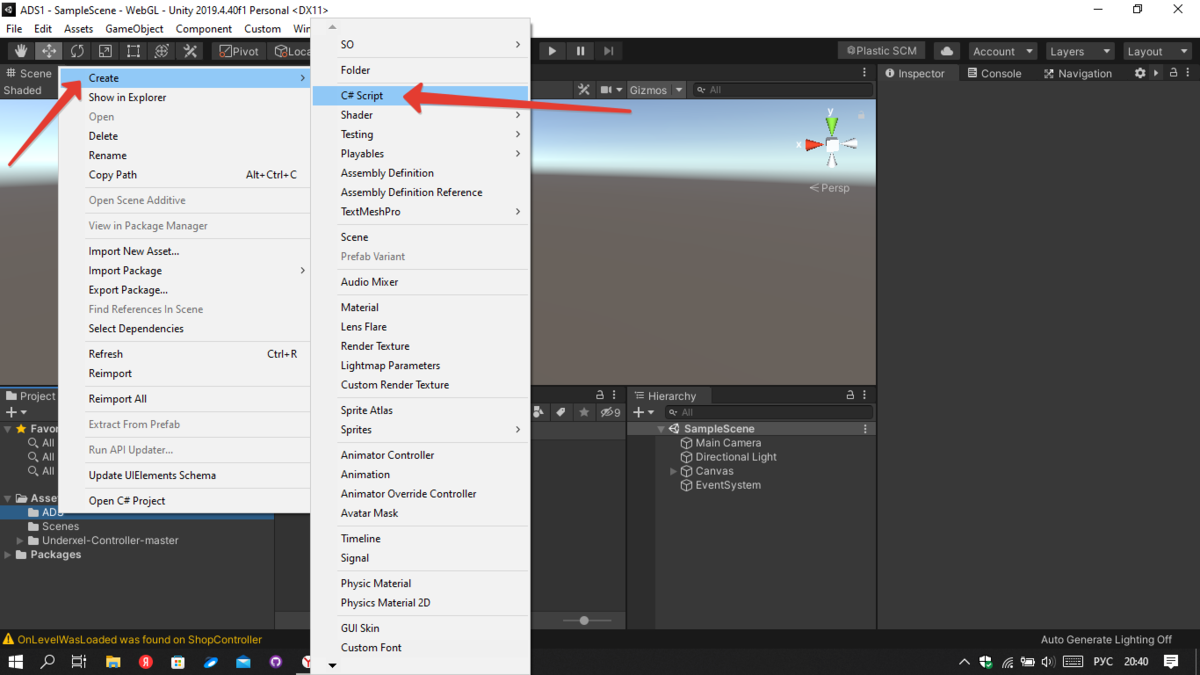This screenshot has height=675, width=1200.
Task: Select the Hand tool in Unity toolbar
Action: point(21,51)
